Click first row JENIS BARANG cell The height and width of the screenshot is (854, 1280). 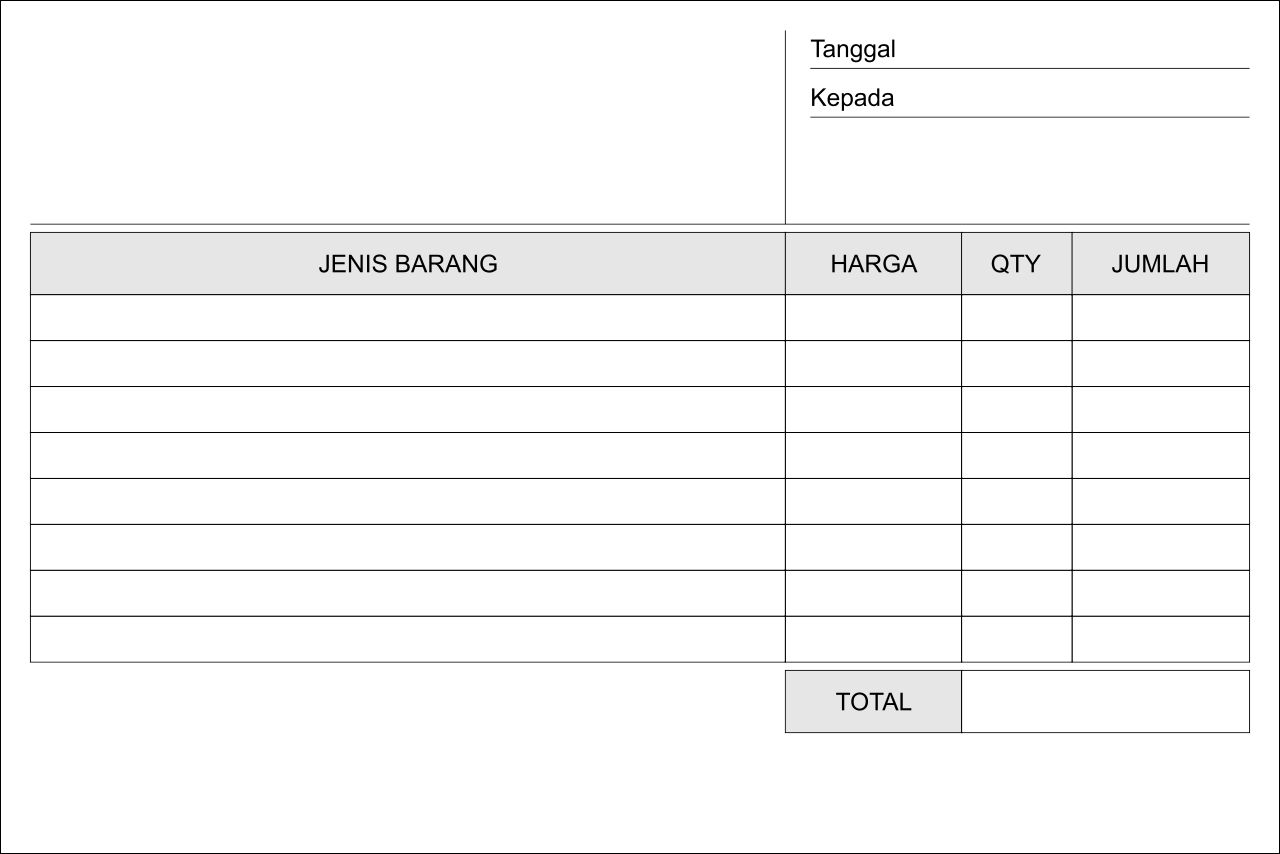point(407,318)
